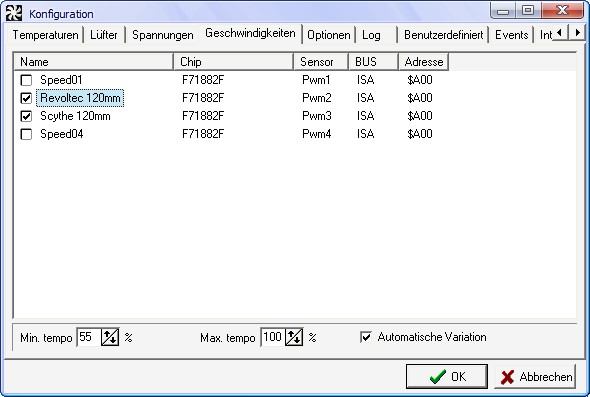This screenshot has width=590, height=397.
Task: Minimize the Konfiguration window
Action: pos(503,11)
